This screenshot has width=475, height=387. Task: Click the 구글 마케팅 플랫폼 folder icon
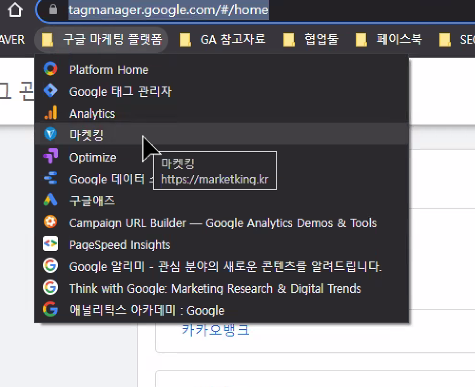click(47, 40)
